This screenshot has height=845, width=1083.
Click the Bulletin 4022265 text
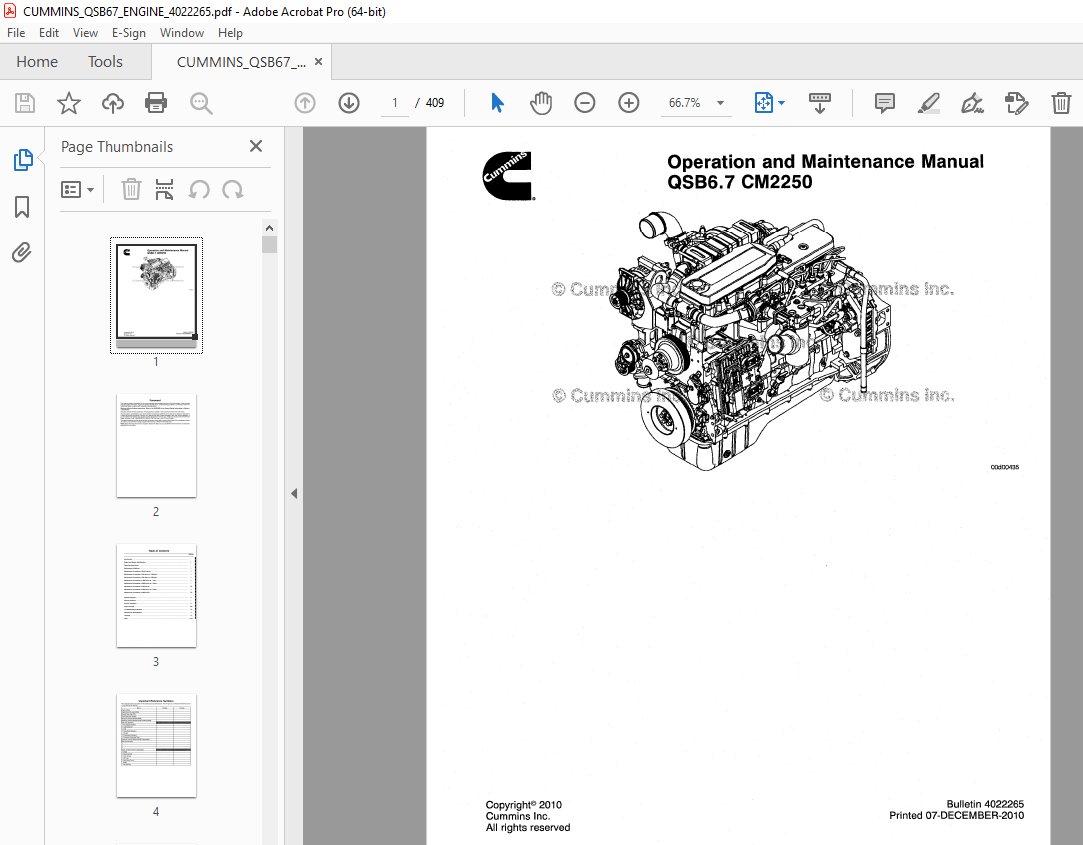click(x=985, y=804)
